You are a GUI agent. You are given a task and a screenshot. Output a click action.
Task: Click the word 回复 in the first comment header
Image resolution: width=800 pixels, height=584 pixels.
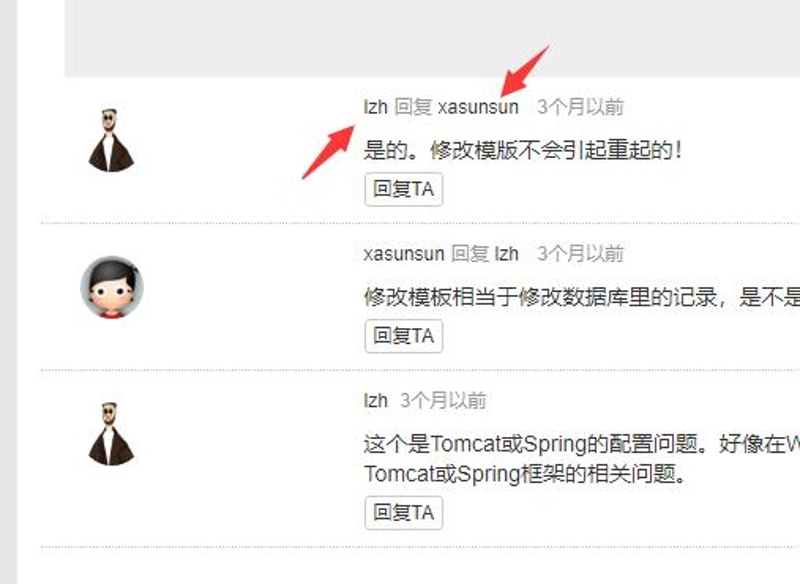(x=413, y=107)
